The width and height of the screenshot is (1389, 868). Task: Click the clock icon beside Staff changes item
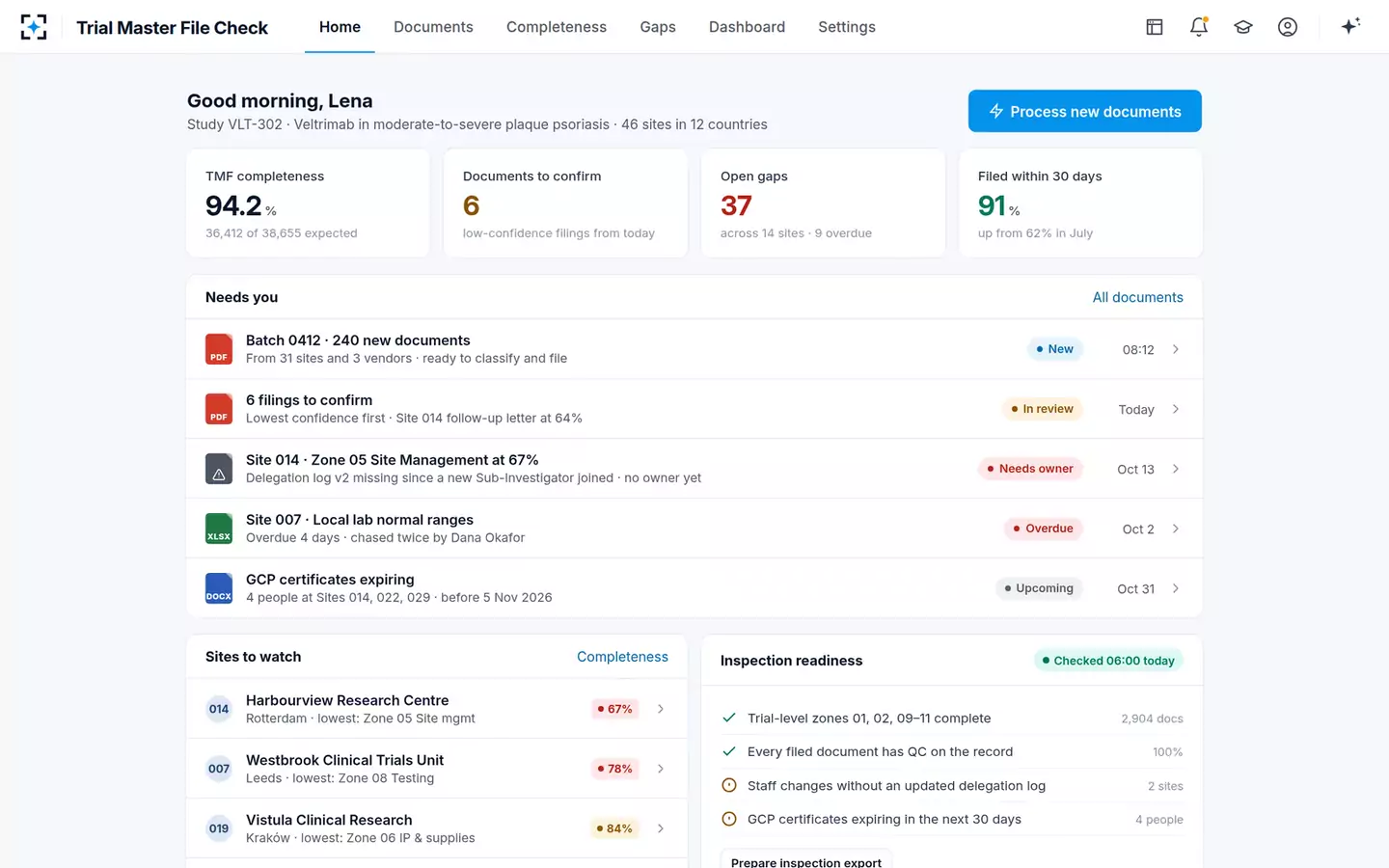[729, 785]
